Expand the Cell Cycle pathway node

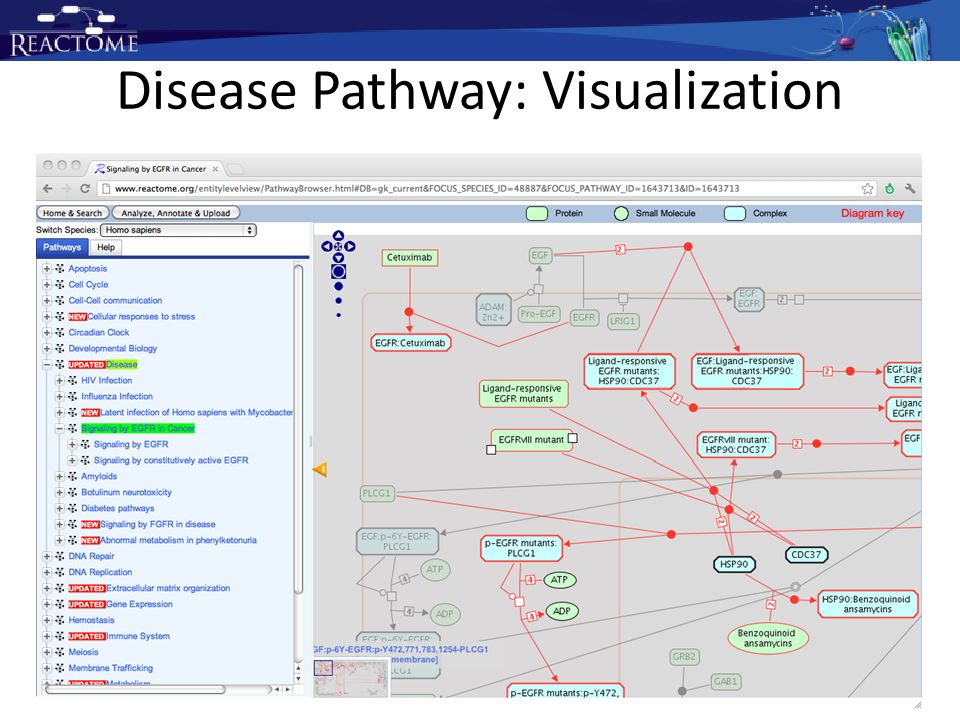47,285
